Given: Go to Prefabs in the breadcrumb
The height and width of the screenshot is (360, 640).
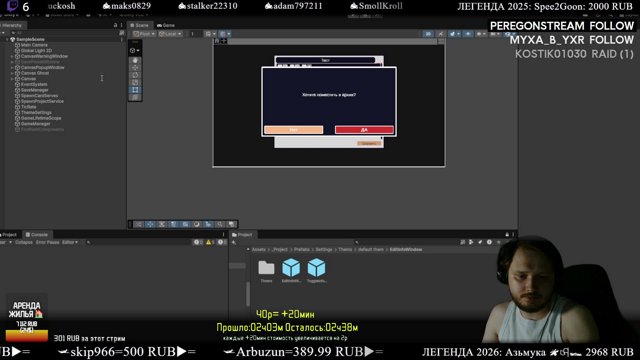Looking at the screenshot, I should tap(302, 249).
